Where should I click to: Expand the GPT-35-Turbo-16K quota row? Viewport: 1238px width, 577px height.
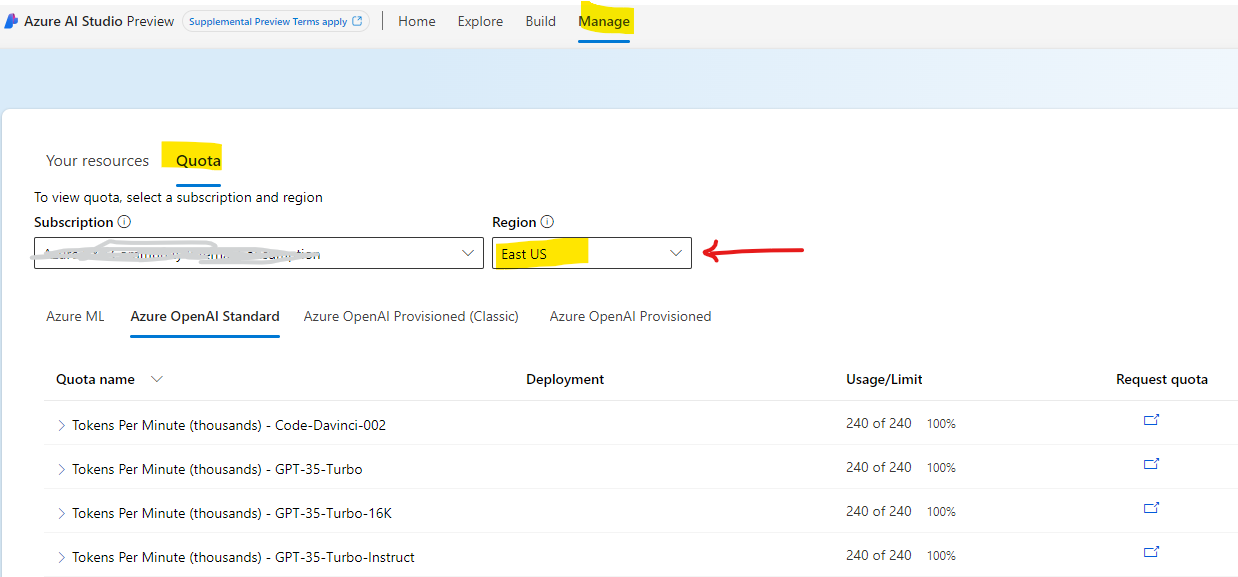[61, 513]
